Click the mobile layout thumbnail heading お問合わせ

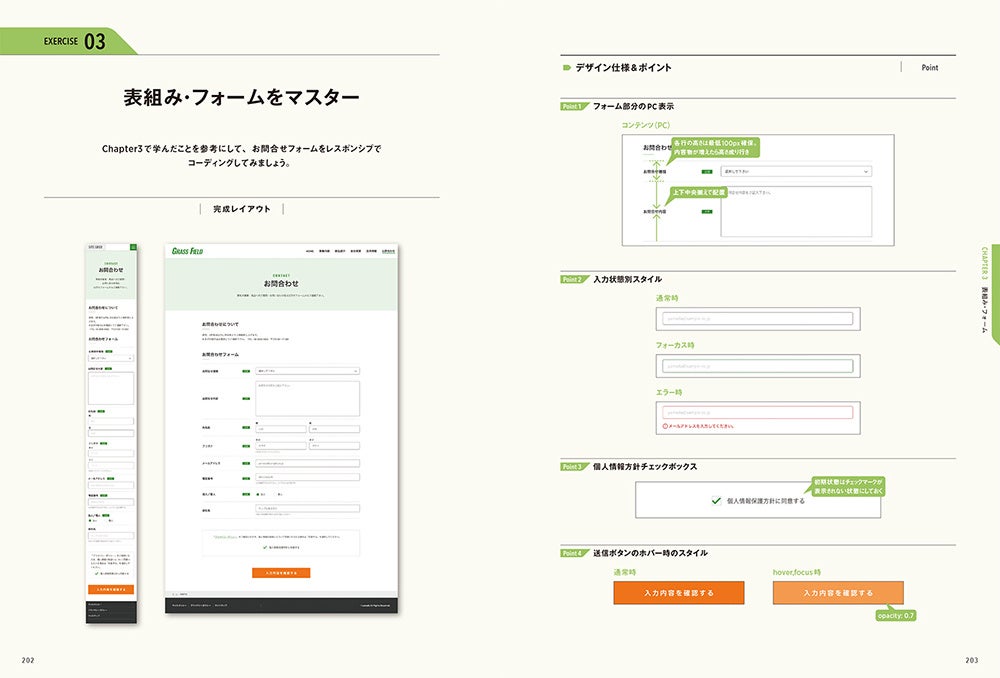(x=111, y=270)
